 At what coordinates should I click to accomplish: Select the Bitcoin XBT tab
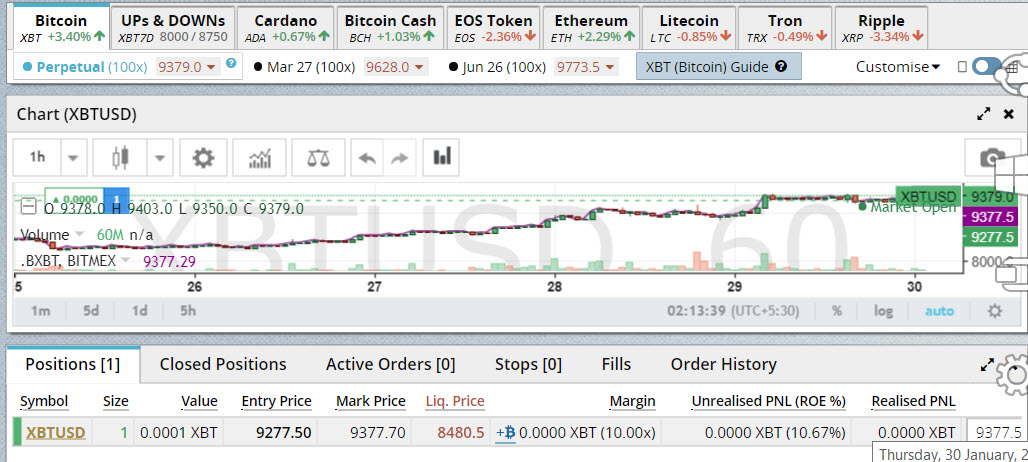pyautogui.click(x=61, y=28)
